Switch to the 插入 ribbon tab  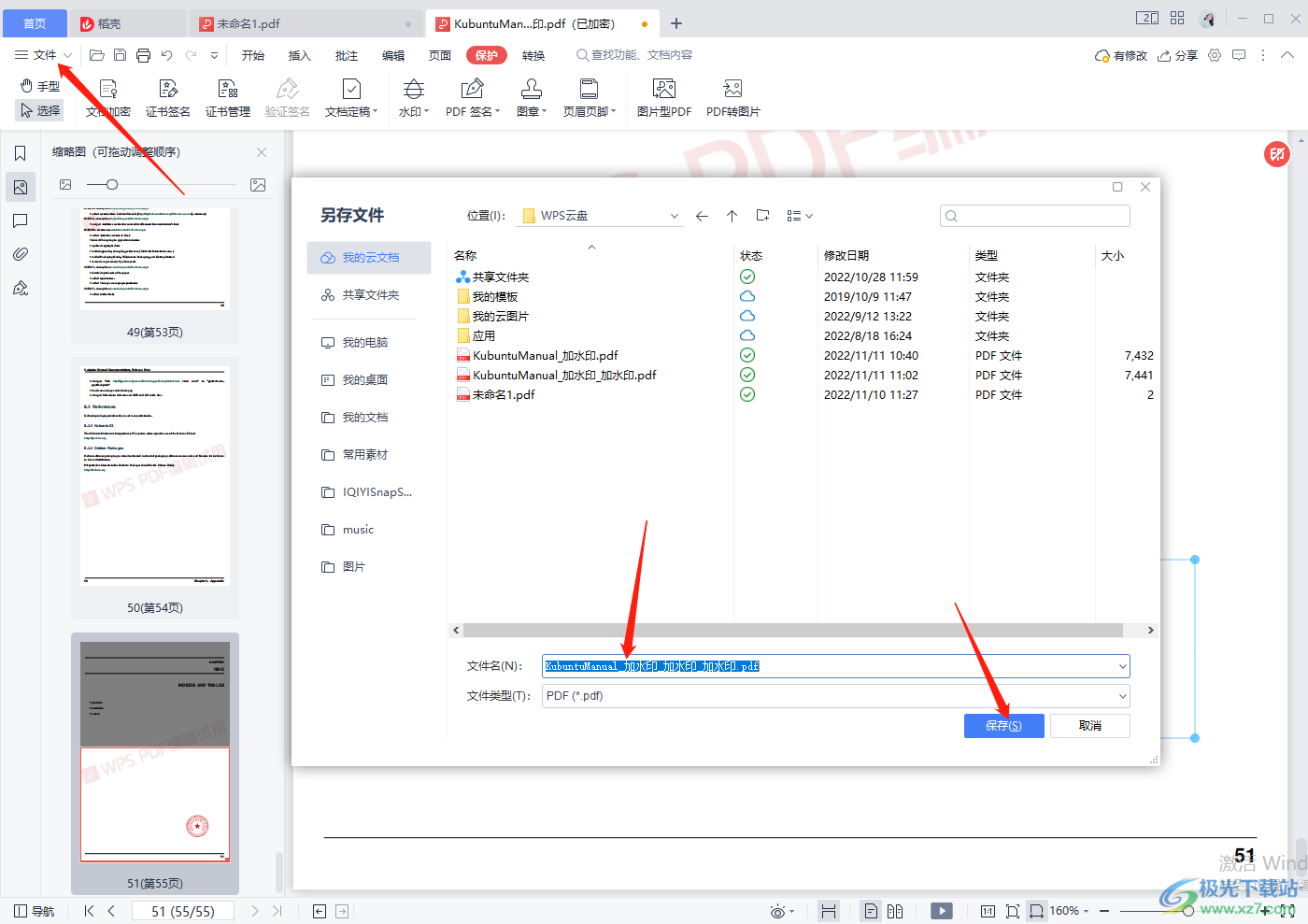coord(300,55)
